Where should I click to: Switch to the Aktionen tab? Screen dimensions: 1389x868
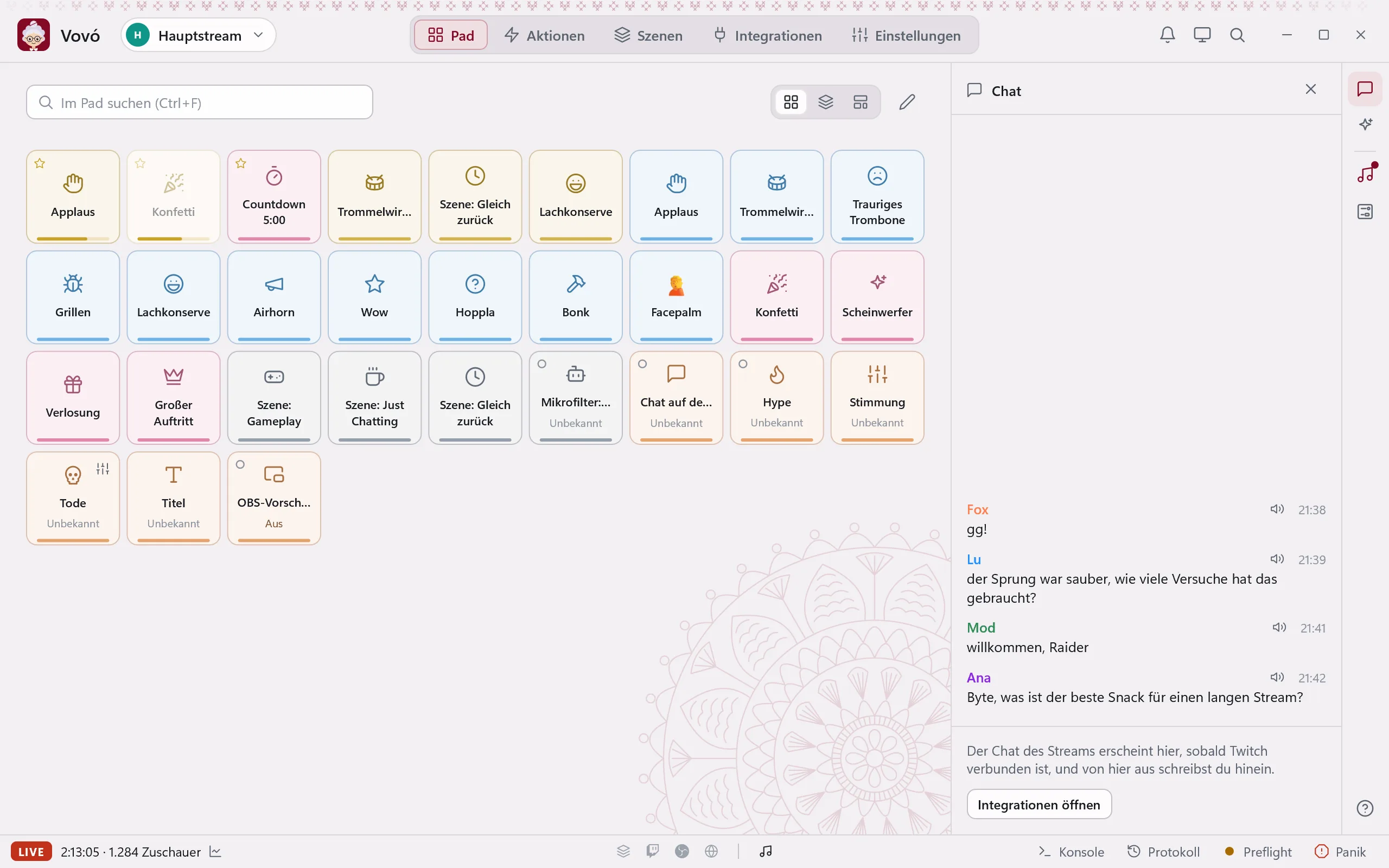click(x=544, y=35)
